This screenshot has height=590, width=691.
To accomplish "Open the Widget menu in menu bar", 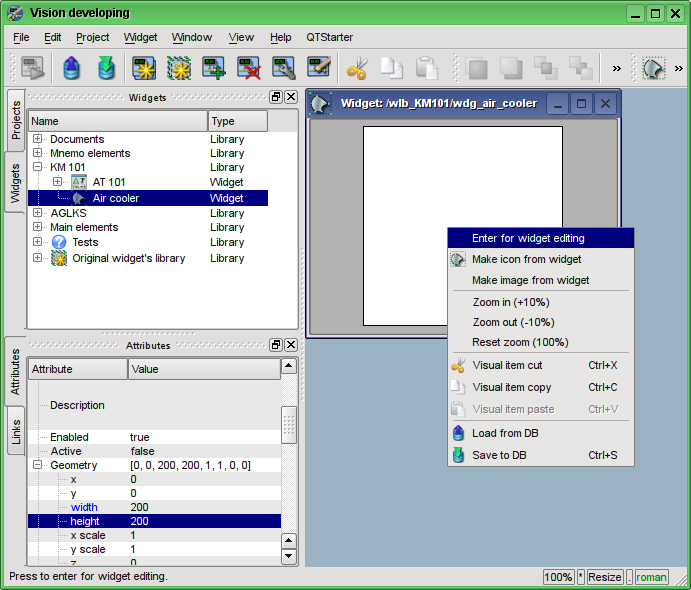I will coord(140,37).
